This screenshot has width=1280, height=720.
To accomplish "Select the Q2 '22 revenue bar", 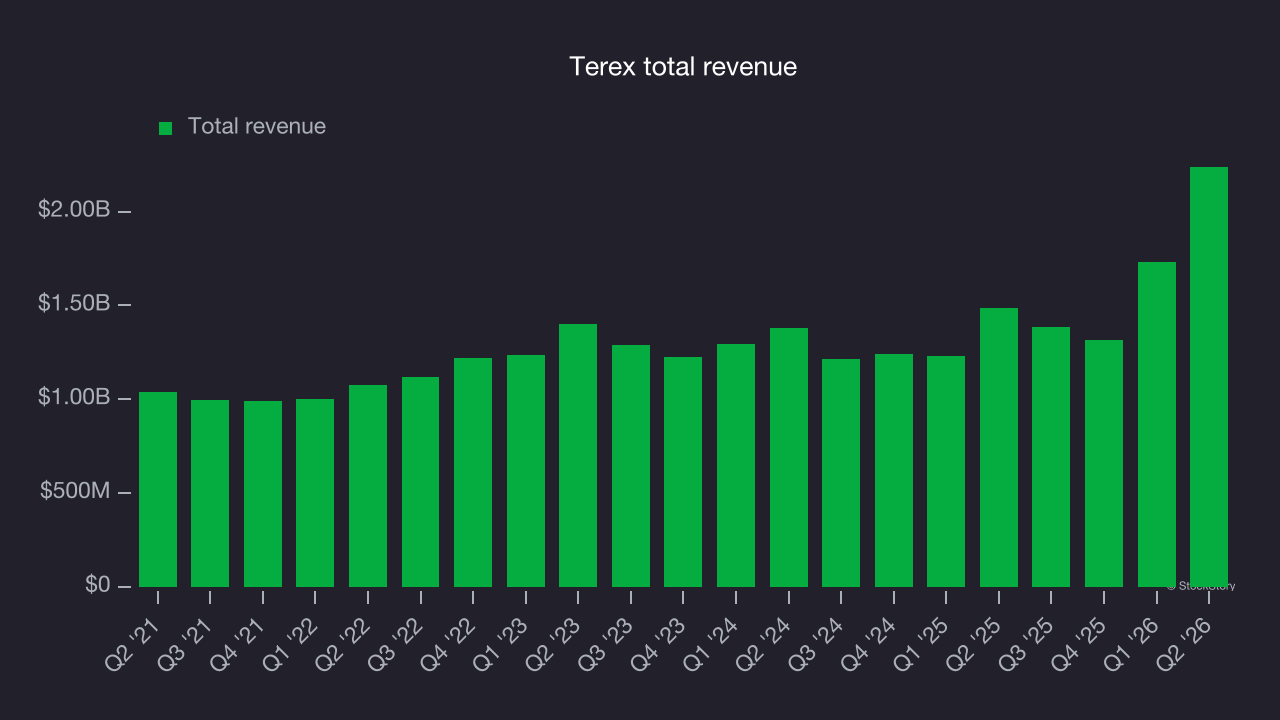I will 368,486.
